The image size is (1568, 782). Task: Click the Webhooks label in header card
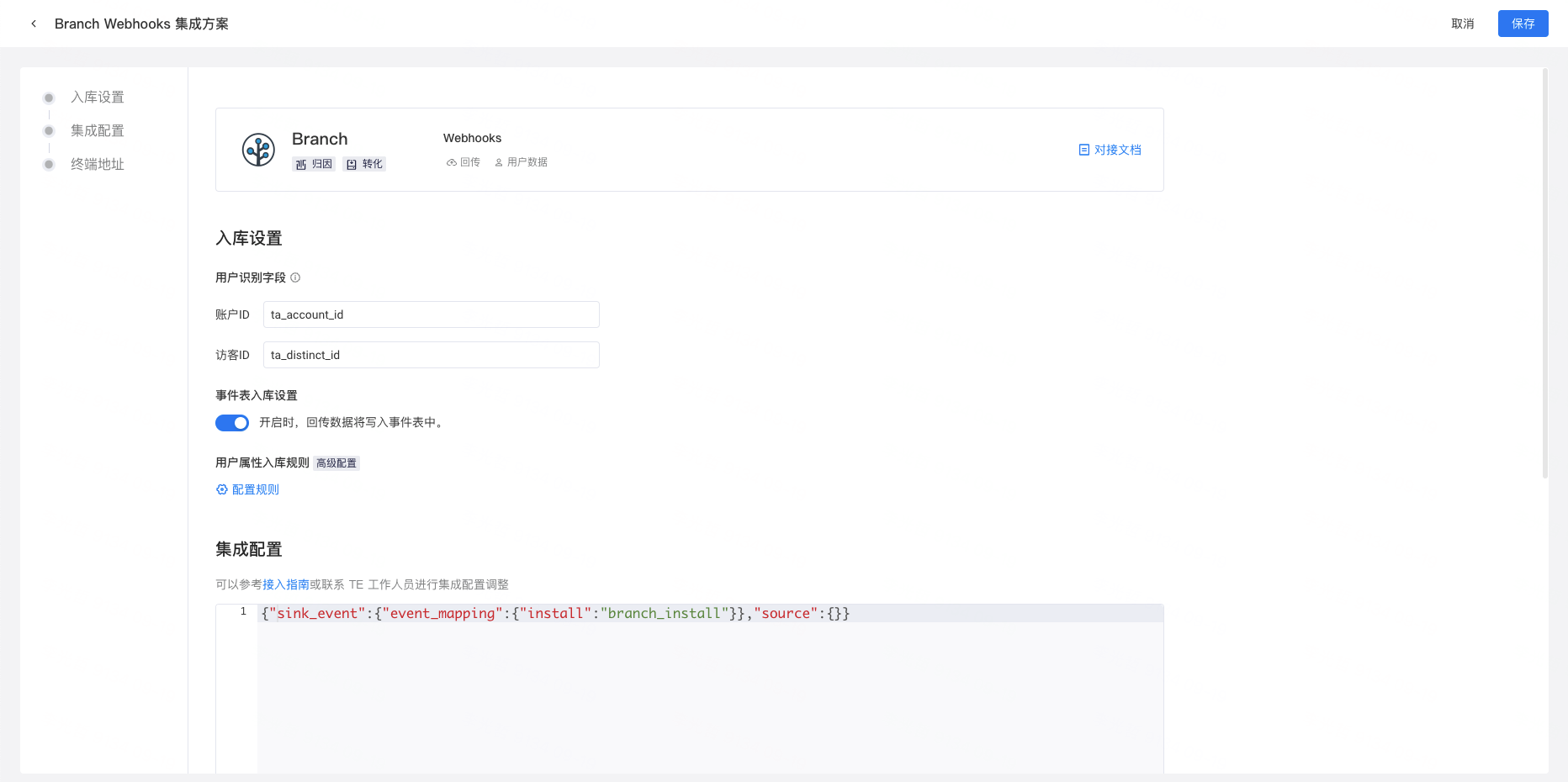click(x=473, y=138)
